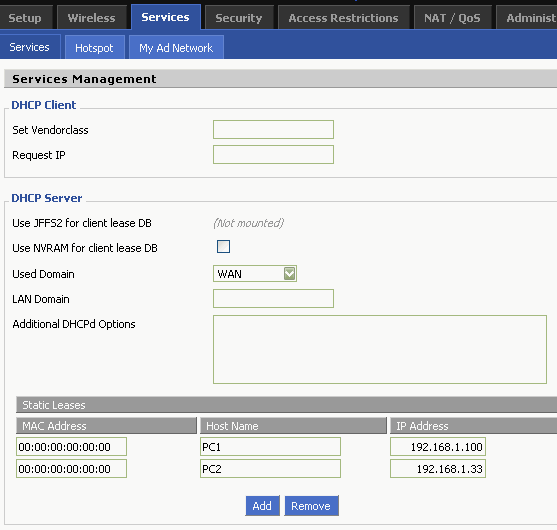Click the Host Name column header
This screenshot has width=557, height=530.
pos(293,426)
